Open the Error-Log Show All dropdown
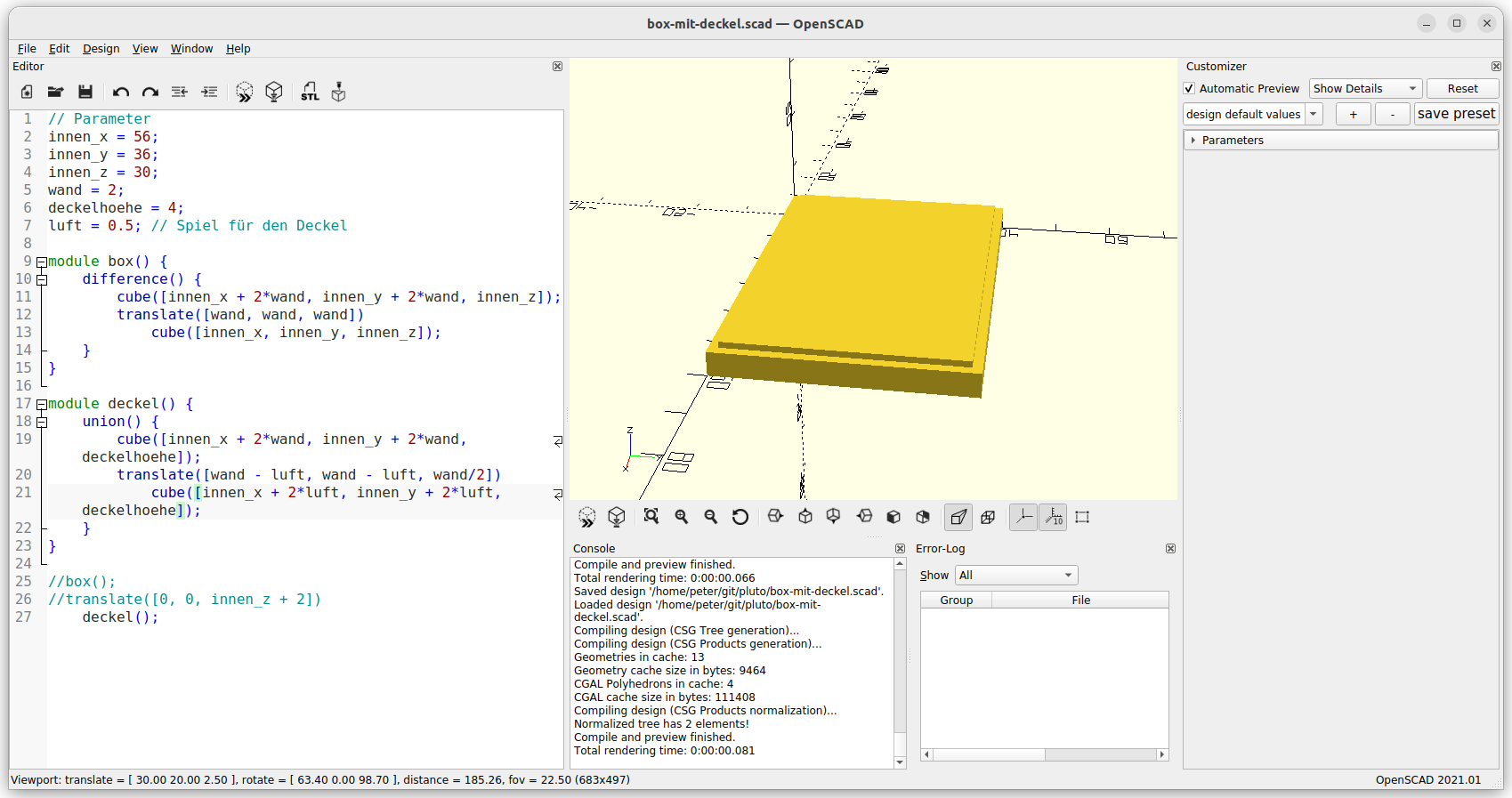This screenshot has width=1512, height=798. pos(1016,576)
